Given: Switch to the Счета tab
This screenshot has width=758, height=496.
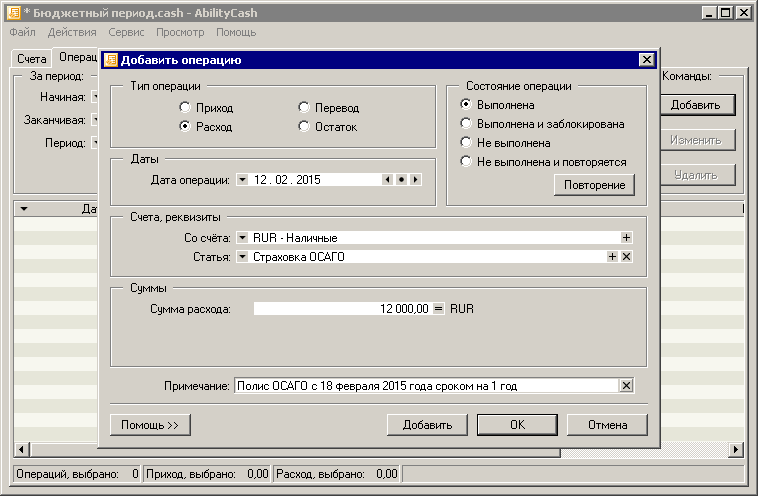Looking at the screenshot, I should (31, 59).
